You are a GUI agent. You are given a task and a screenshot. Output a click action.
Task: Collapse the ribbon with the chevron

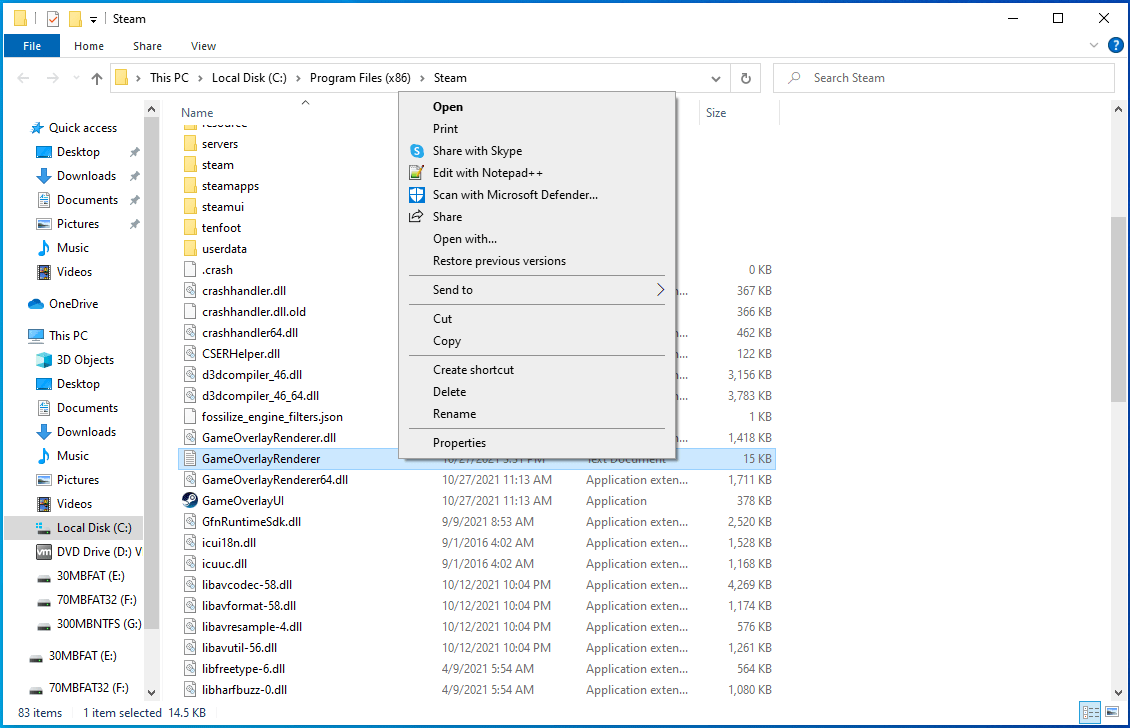[x=1094, y=46]
